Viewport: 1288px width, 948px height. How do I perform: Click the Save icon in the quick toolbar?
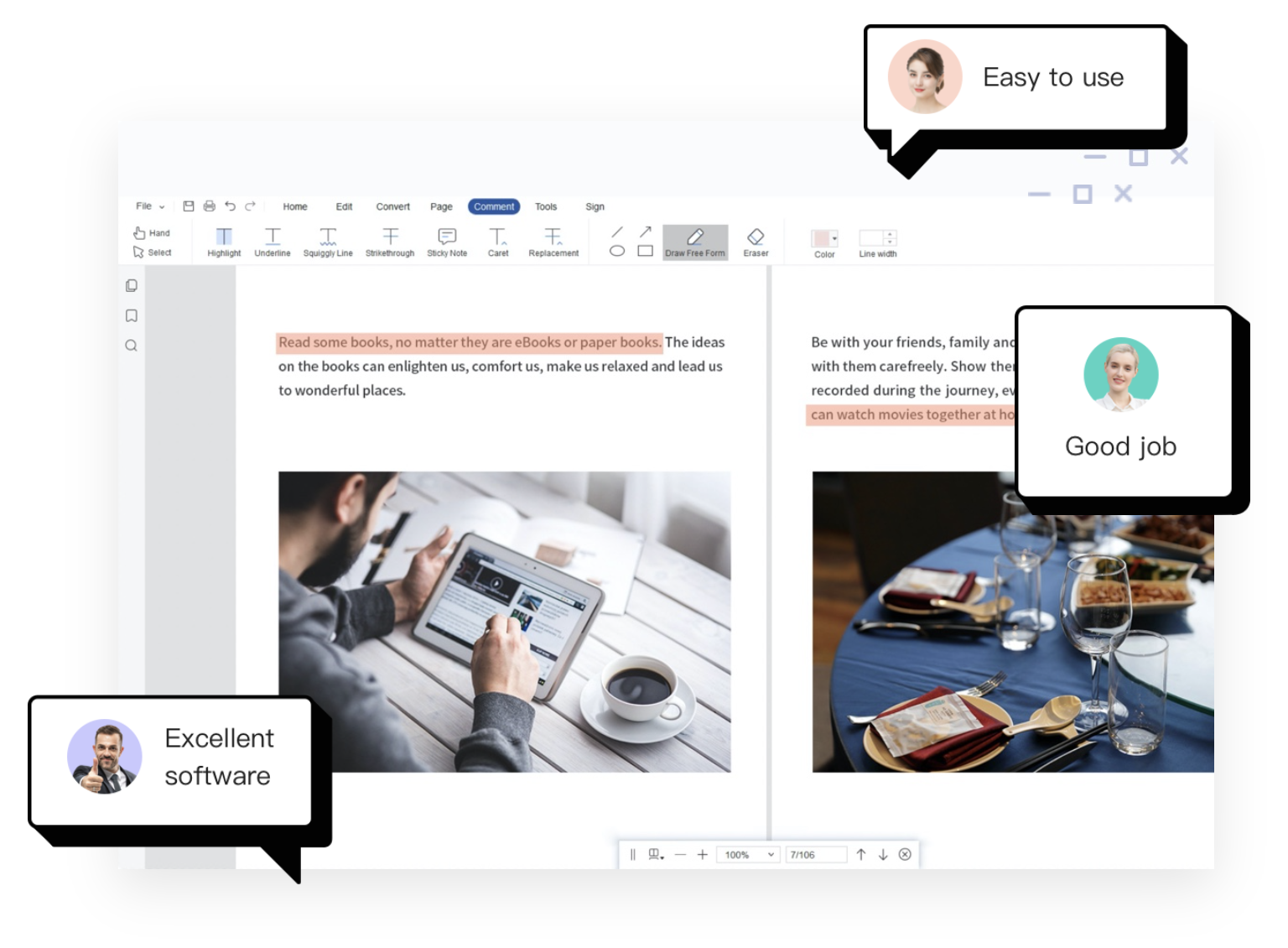[x=189, y=206]
